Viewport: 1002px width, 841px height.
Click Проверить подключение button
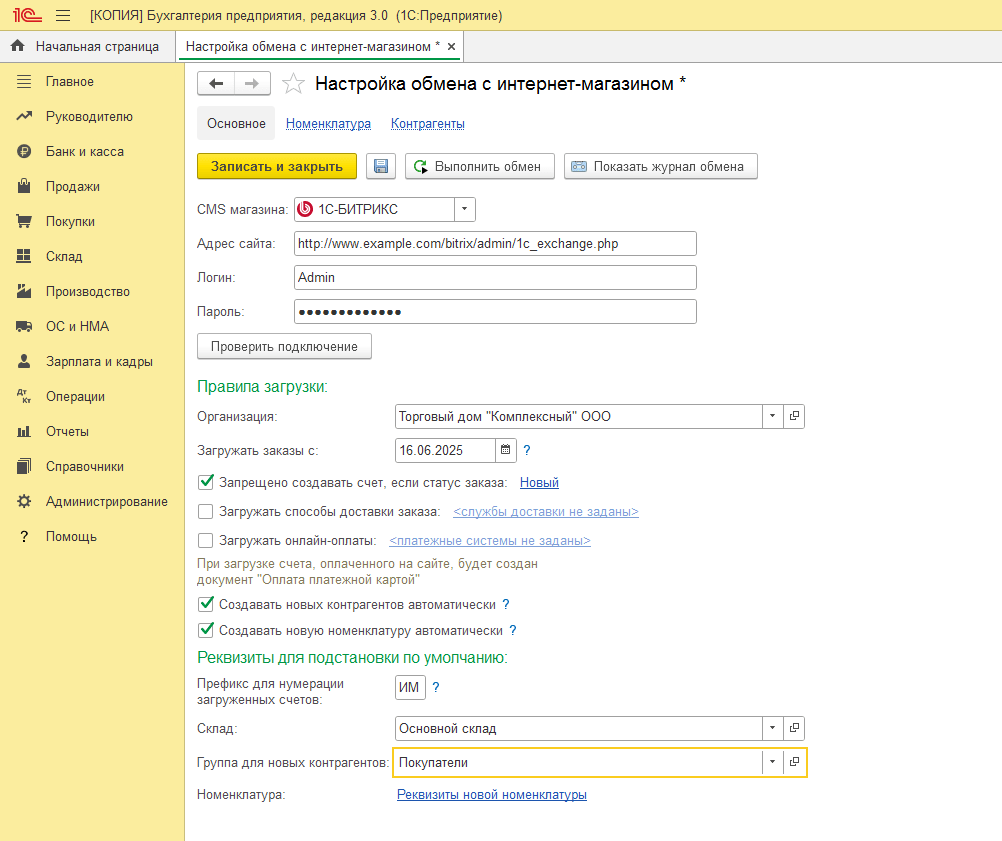[x=284, y=346]
